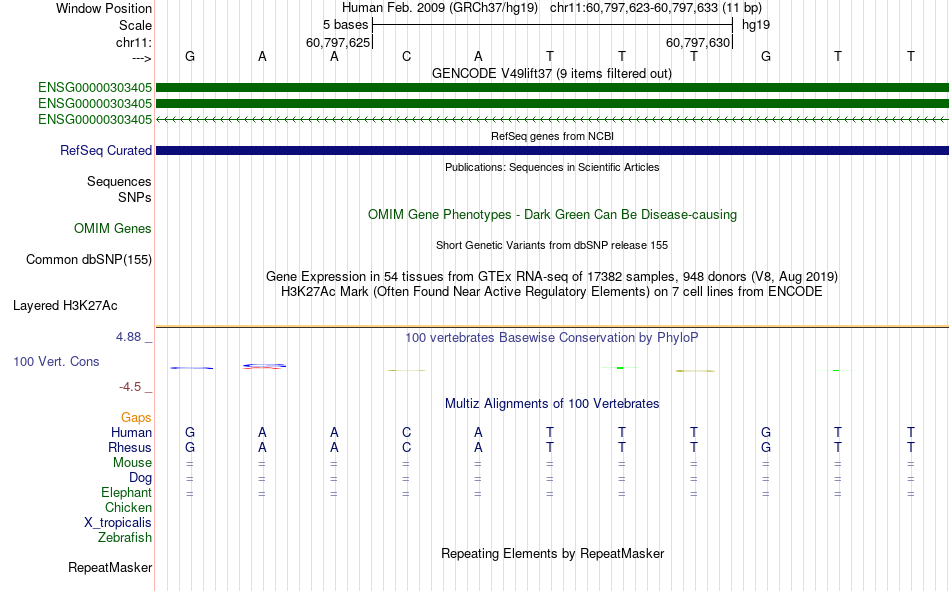Click the Mouse species row label
The image size is (950, 591).
132,462
